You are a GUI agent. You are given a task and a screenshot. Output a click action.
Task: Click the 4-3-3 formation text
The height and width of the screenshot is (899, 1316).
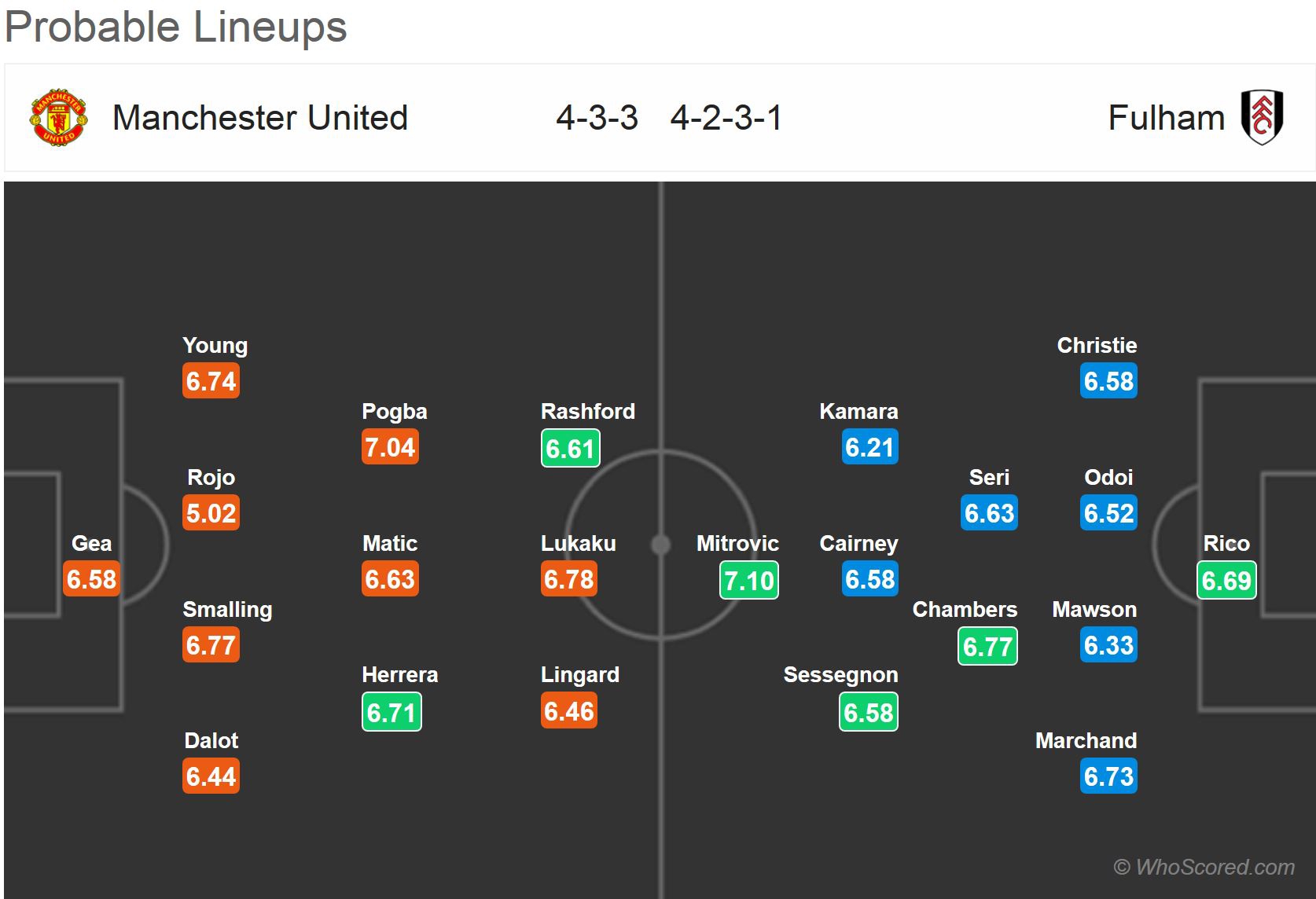point(597,118)
